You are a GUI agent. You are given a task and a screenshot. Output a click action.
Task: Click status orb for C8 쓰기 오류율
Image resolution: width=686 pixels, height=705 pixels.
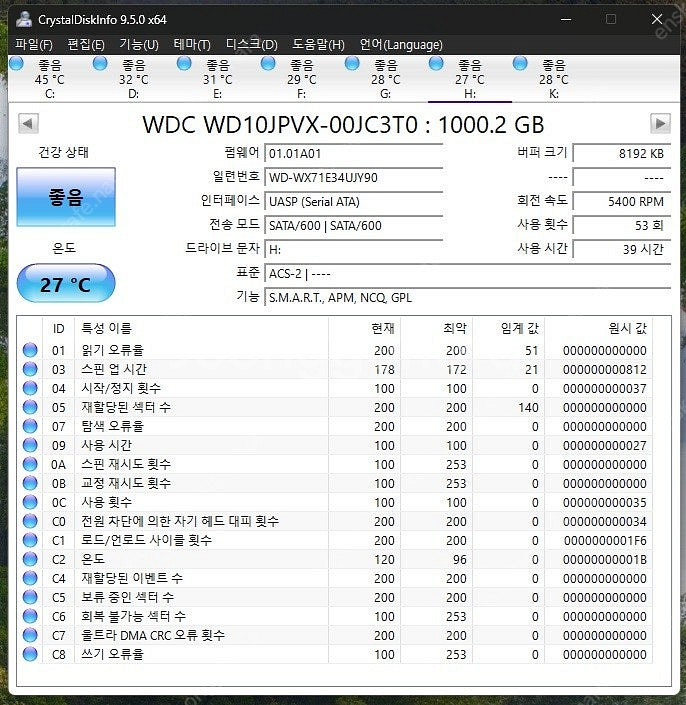point(30,654)
